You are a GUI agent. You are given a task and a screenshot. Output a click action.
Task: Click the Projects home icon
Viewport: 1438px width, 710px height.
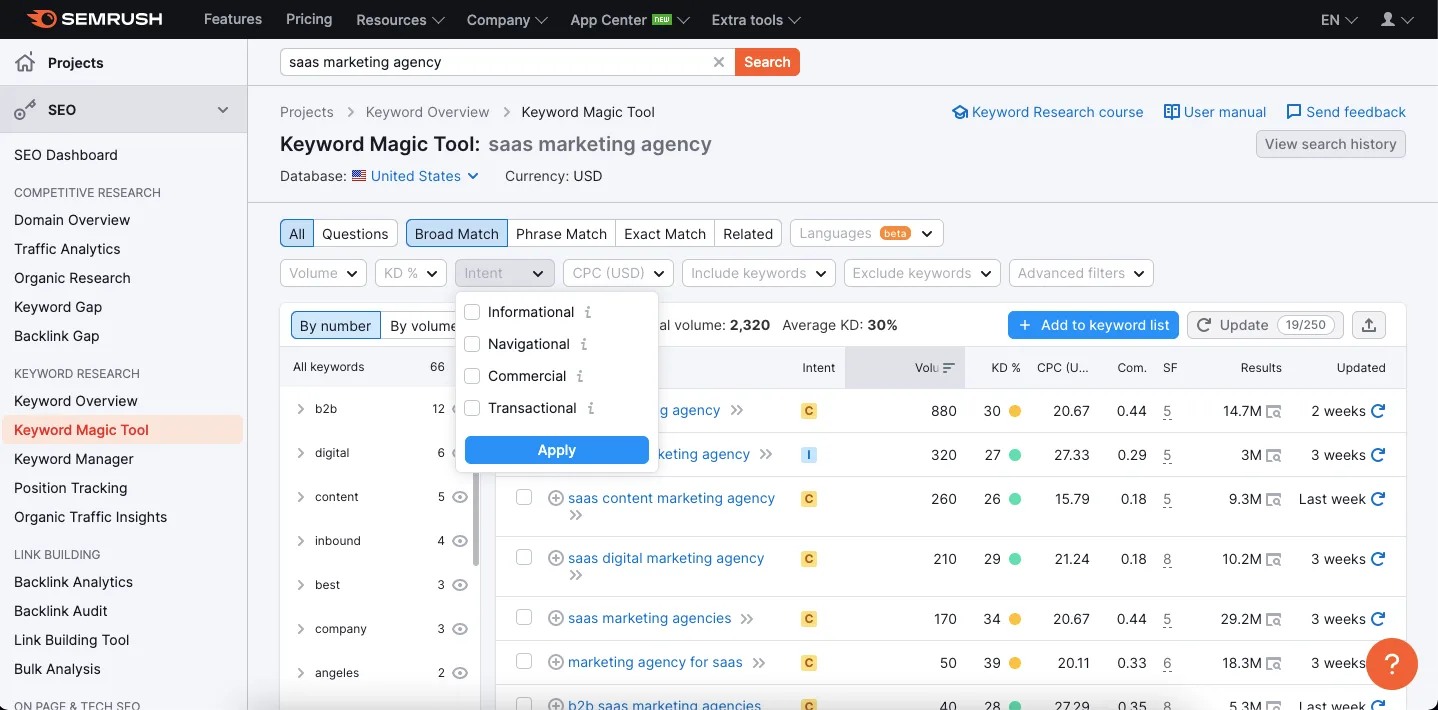(26, 62)
